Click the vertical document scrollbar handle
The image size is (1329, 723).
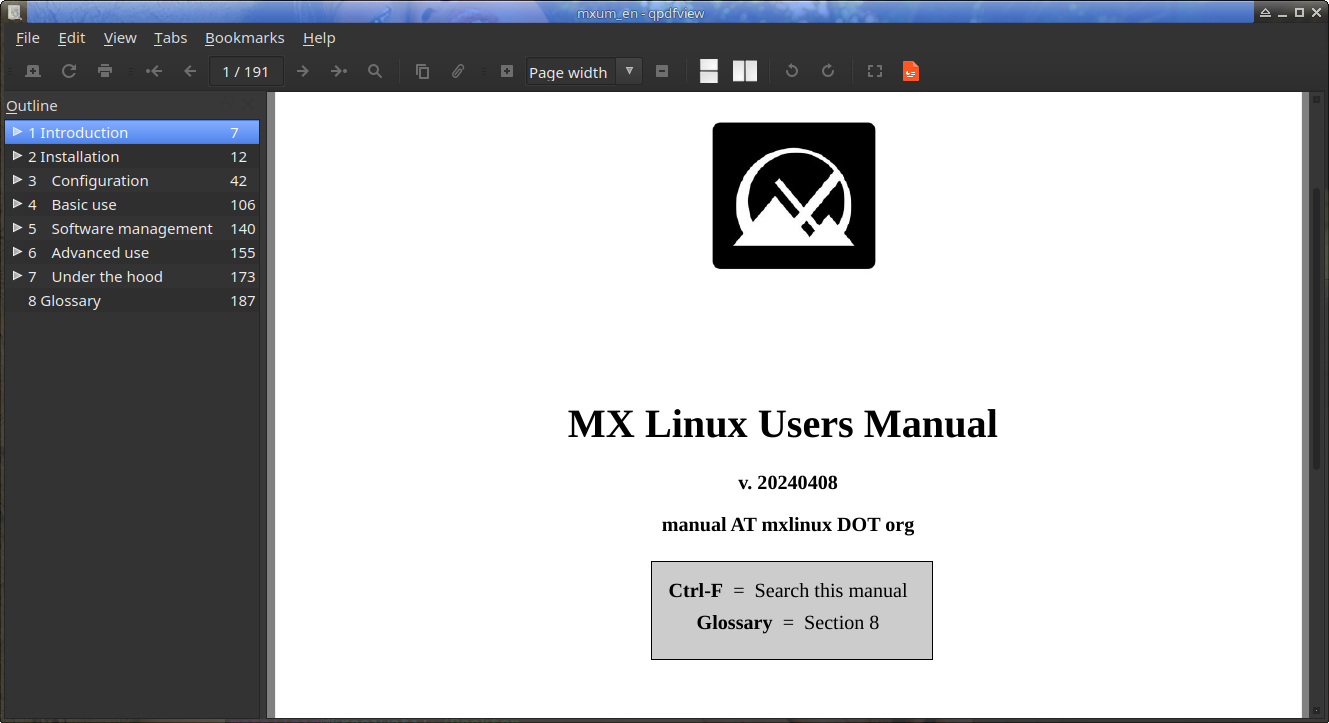(x=1316, y=328)
